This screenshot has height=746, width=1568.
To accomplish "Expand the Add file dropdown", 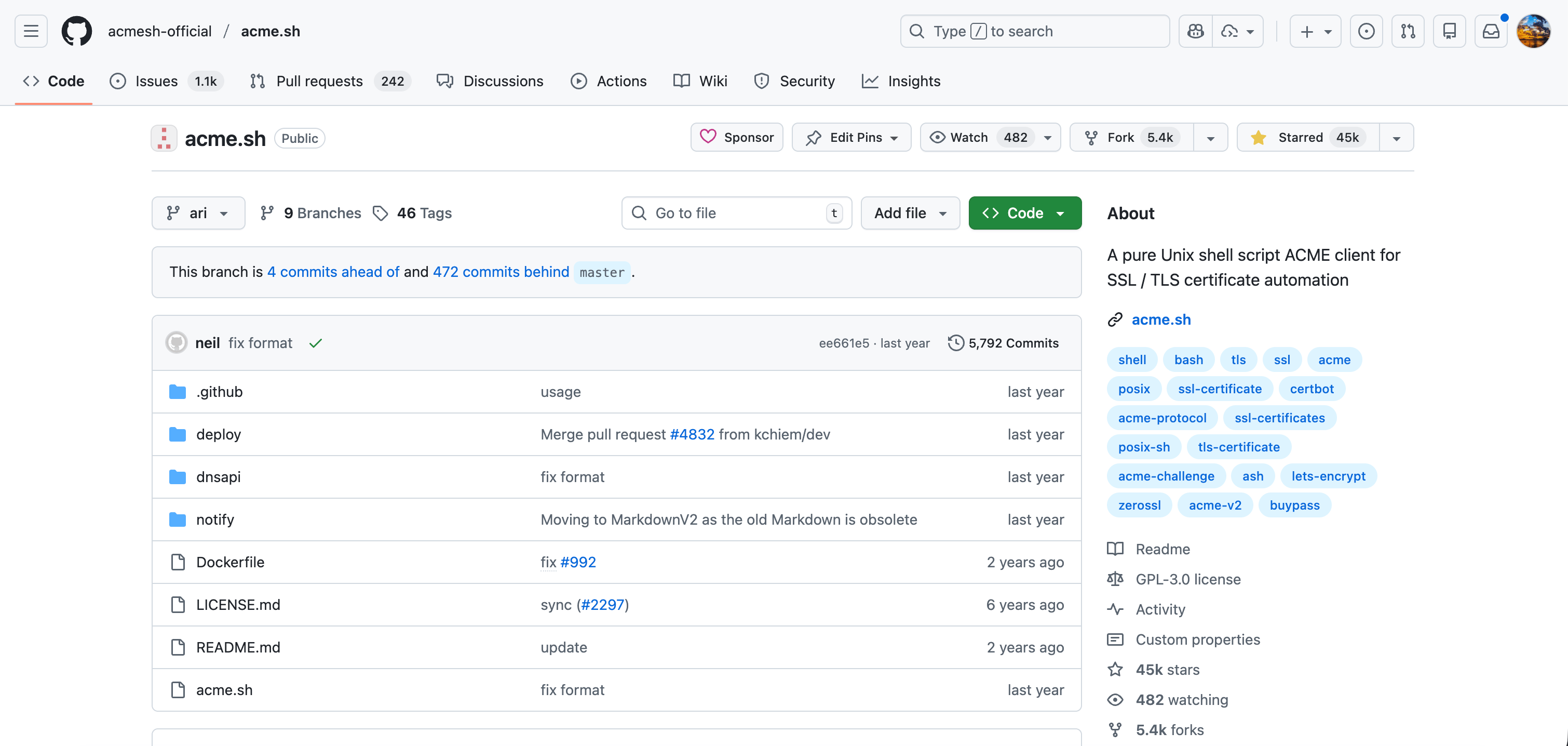I will coord(910,213).
